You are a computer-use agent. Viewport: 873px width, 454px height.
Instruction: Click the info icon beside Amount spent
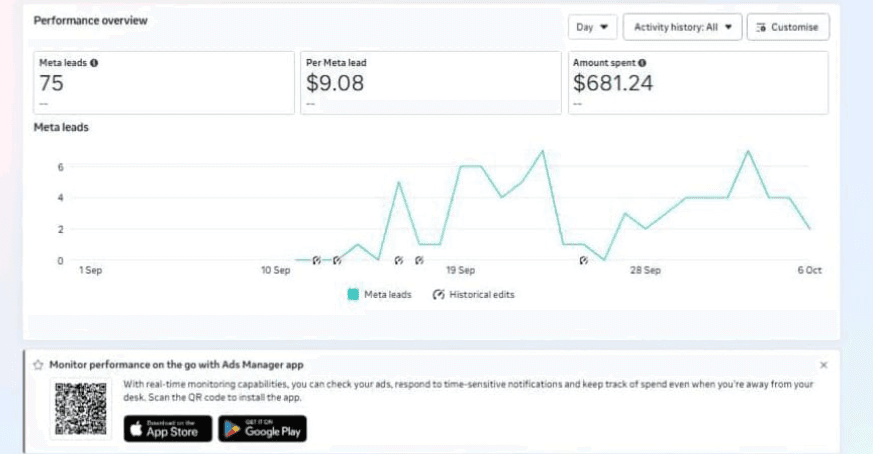tap(642, 63)
